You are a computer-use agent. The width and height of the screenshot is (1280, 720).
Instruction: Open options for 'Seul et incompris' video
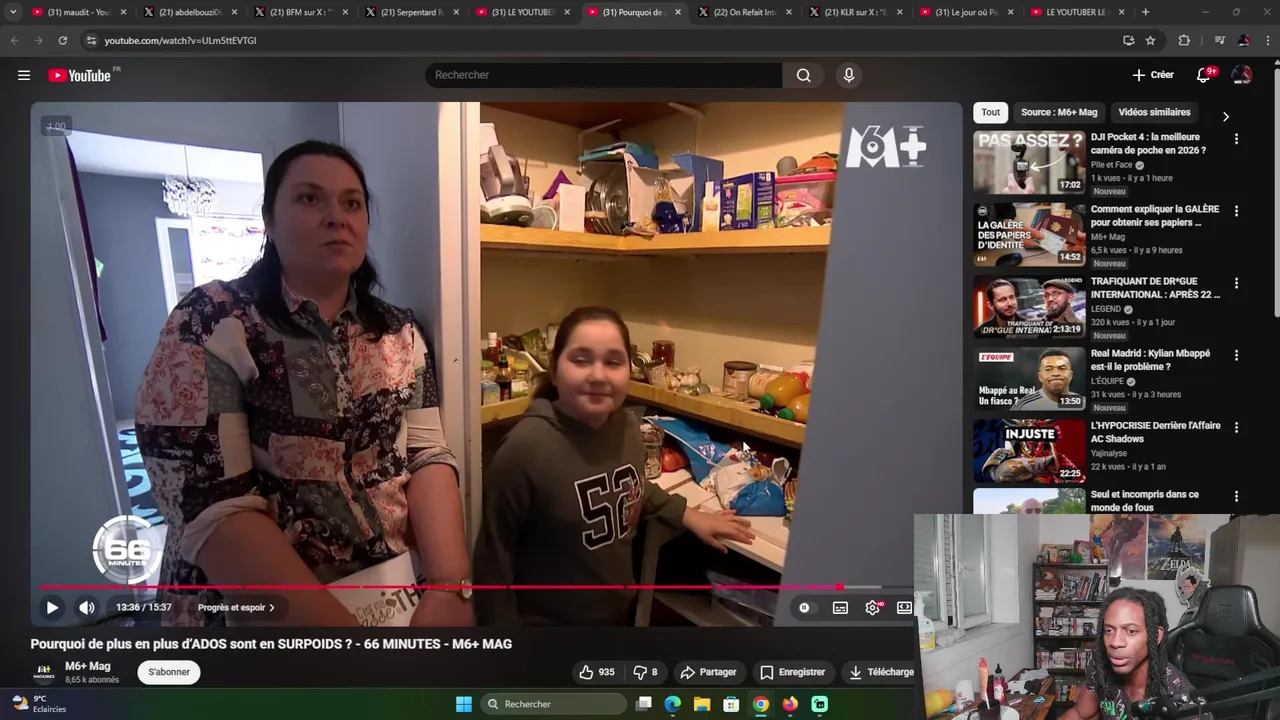1236,496
